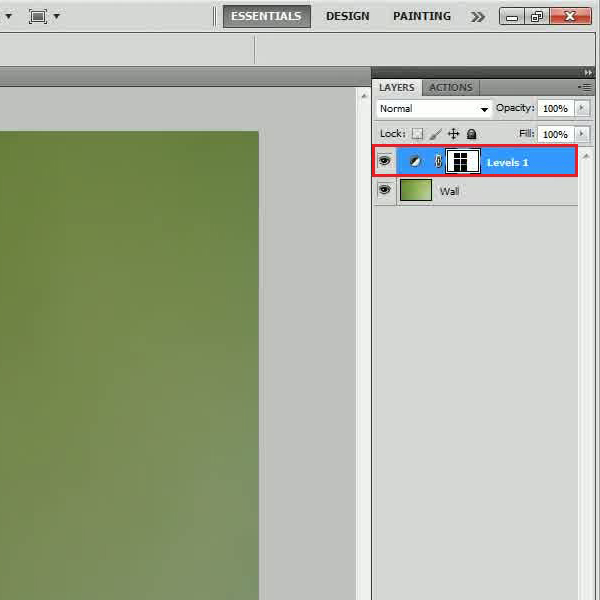Hide the Levels 1 layer
Image resolution: width=600 pixels, height=600 pixels.
point(385,161)
